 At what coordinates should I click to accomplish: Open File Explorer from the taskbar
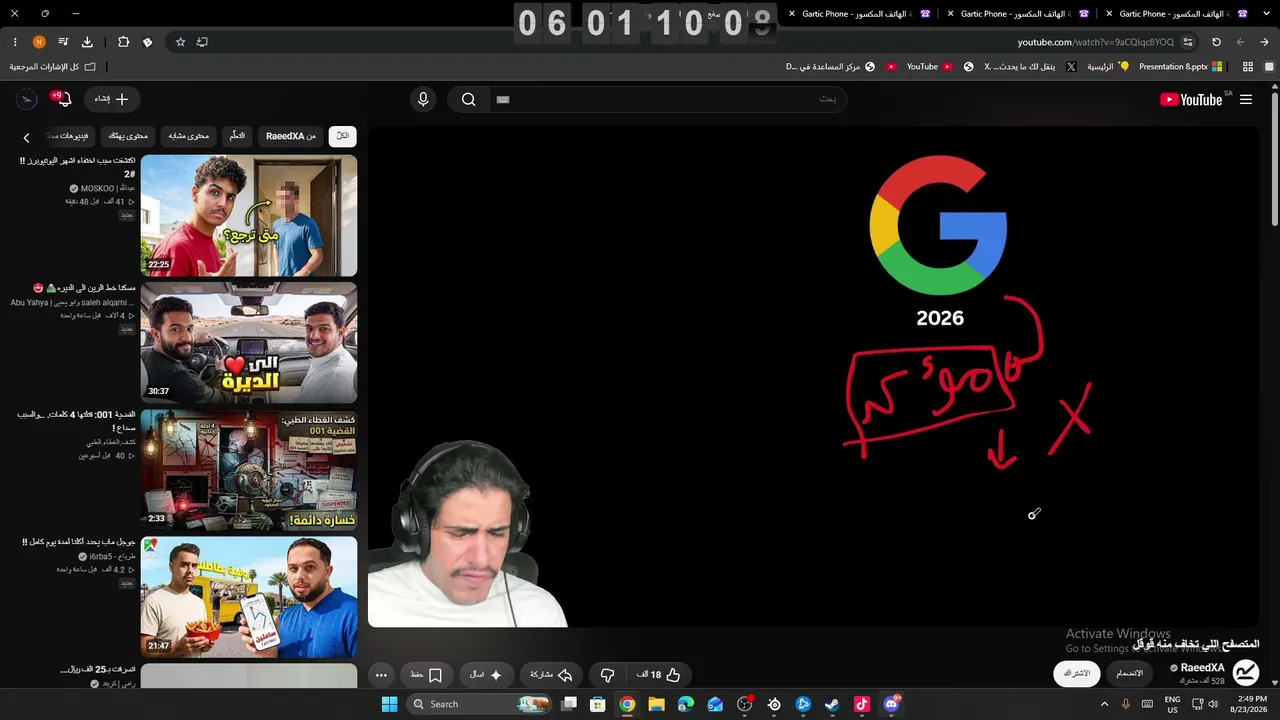(x=656, y=704)
